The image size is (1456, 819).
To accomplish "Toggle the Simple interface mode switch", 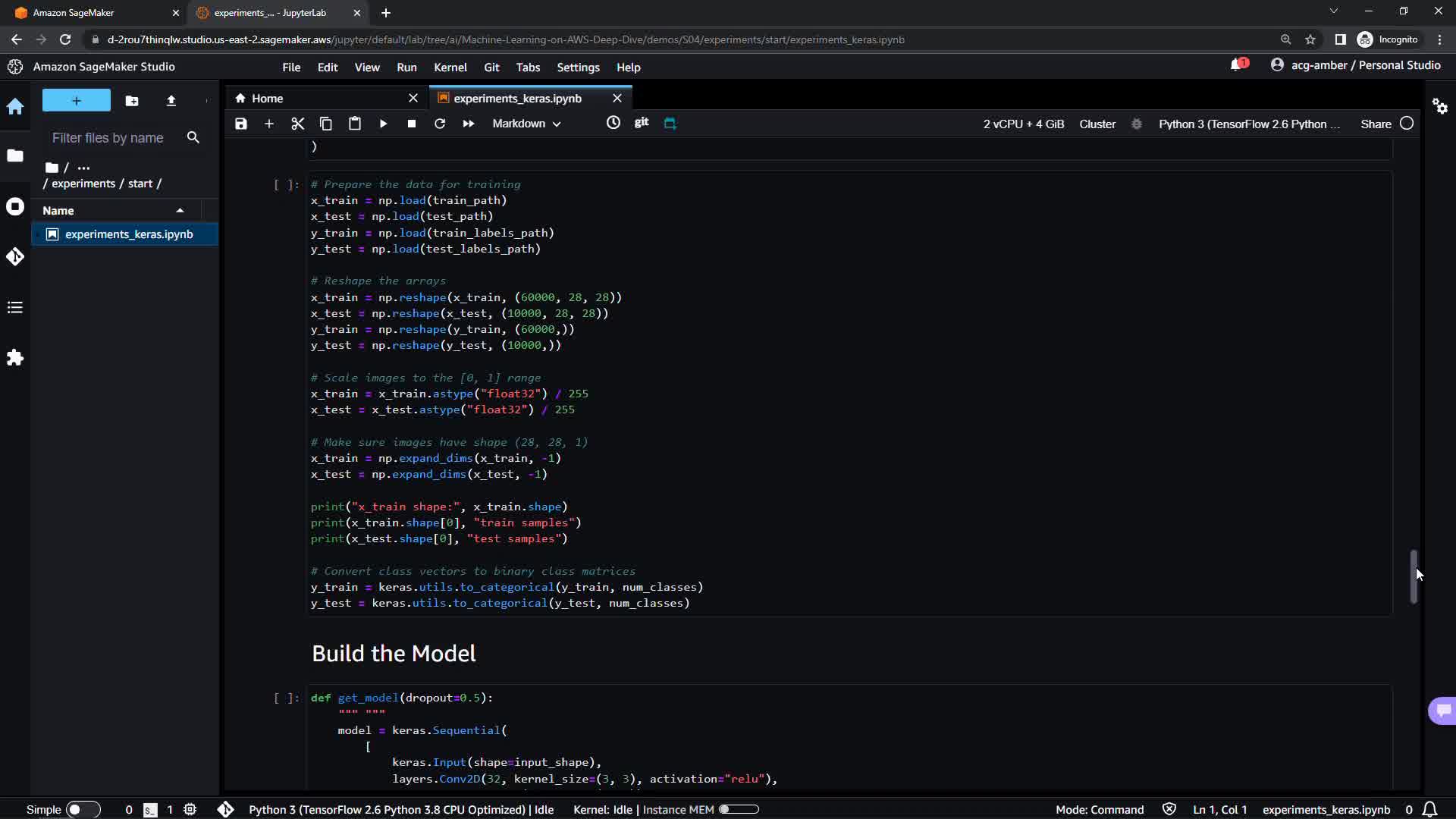I will (x=83, y=809).
